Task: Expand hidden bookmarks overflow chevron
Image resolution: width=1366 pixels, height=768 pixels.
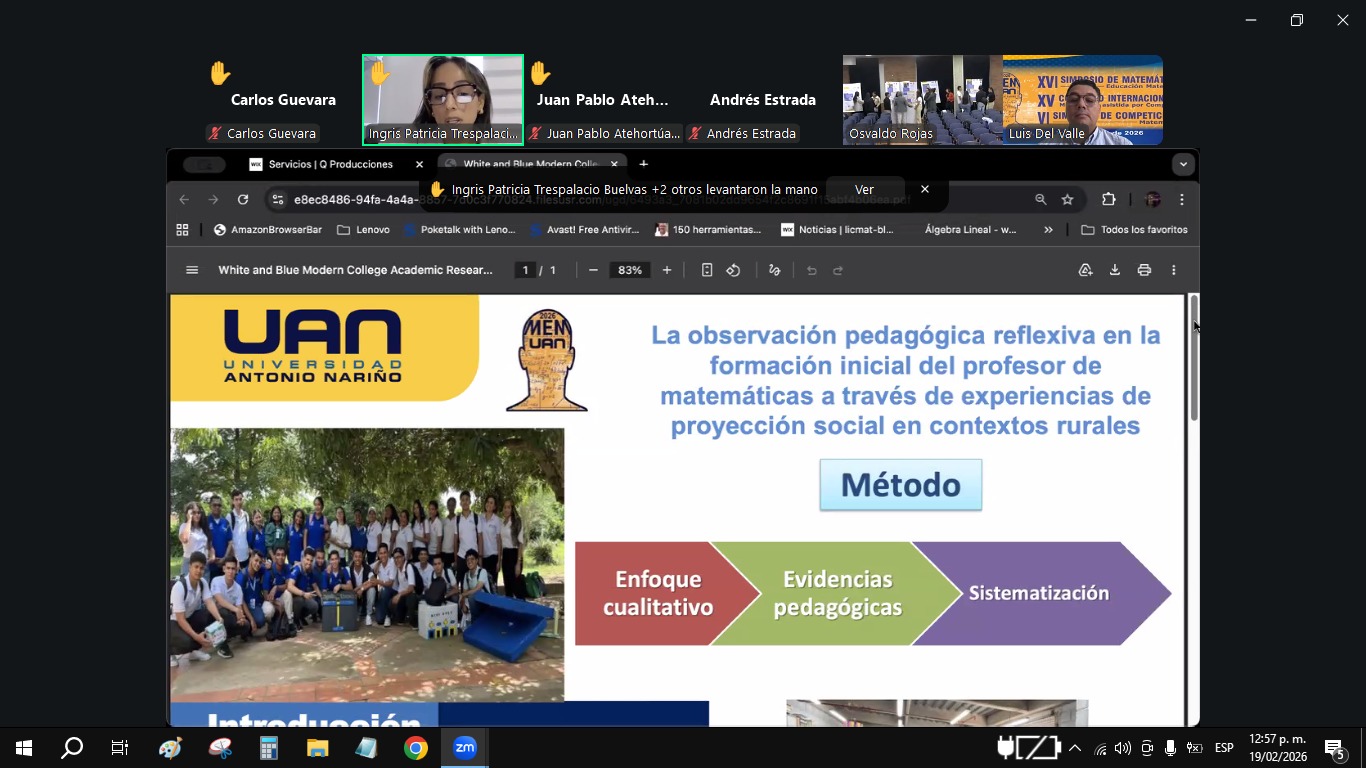Action: (x=1048, y=229)
